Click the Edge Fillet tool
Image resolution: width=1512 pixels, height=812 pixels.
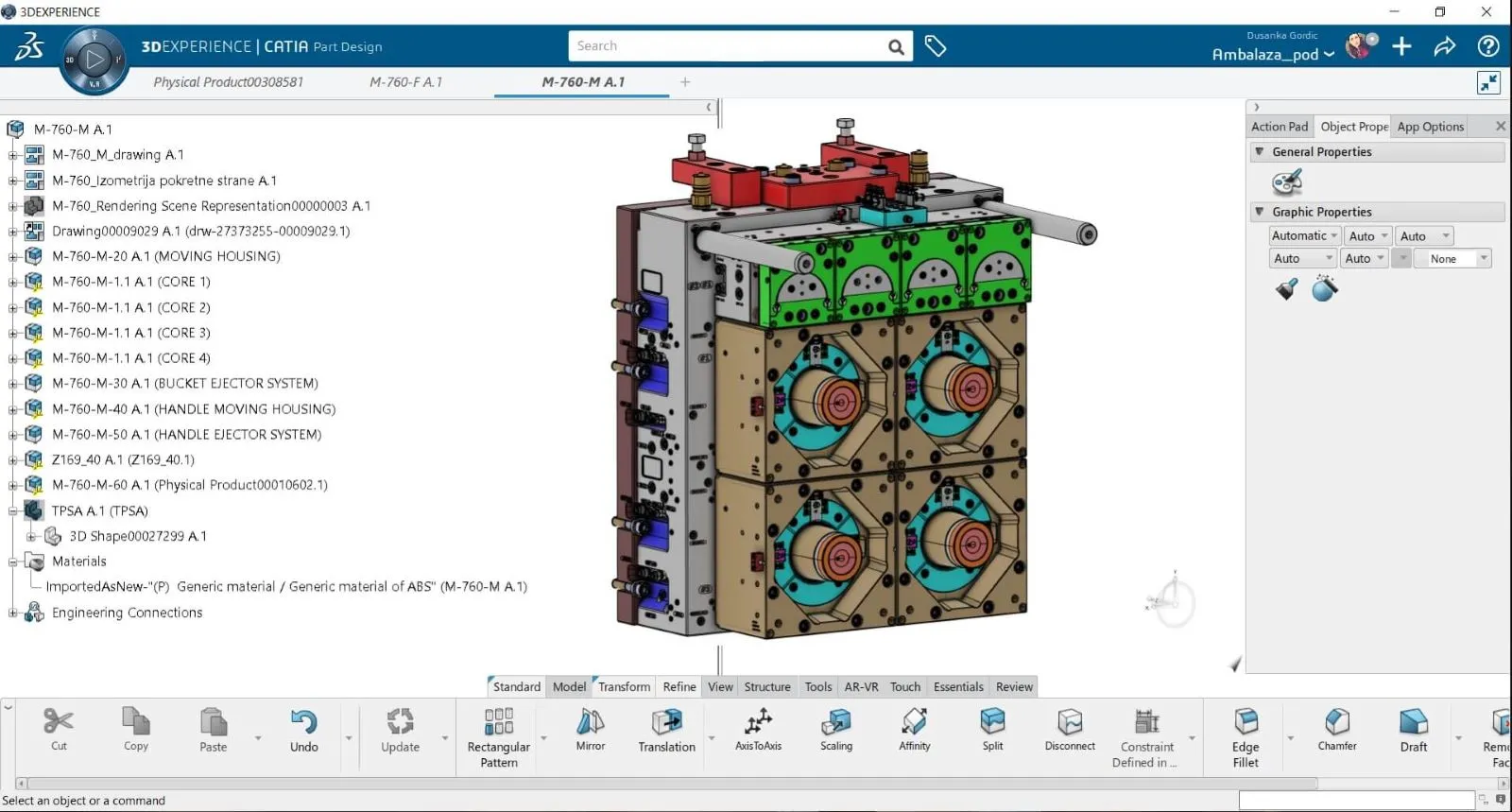(1246, 723)
